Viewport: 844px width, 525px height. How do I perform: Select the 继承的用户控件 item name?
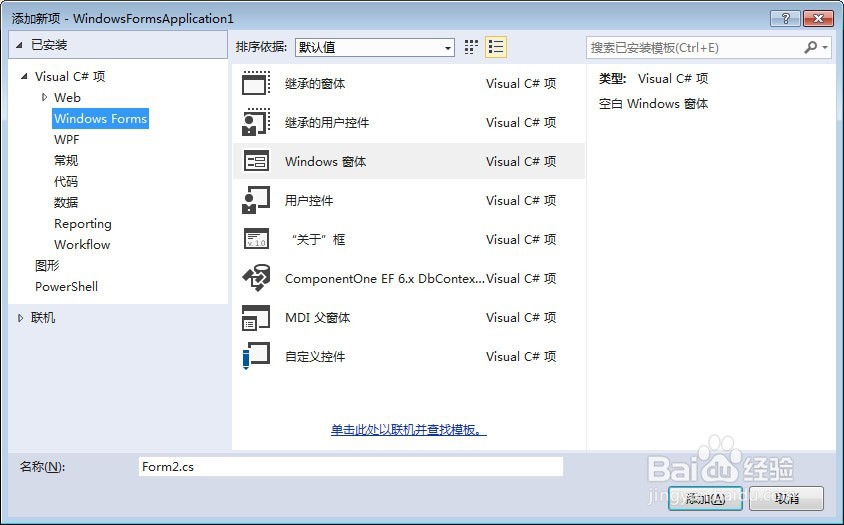click(x=327, y=123)
